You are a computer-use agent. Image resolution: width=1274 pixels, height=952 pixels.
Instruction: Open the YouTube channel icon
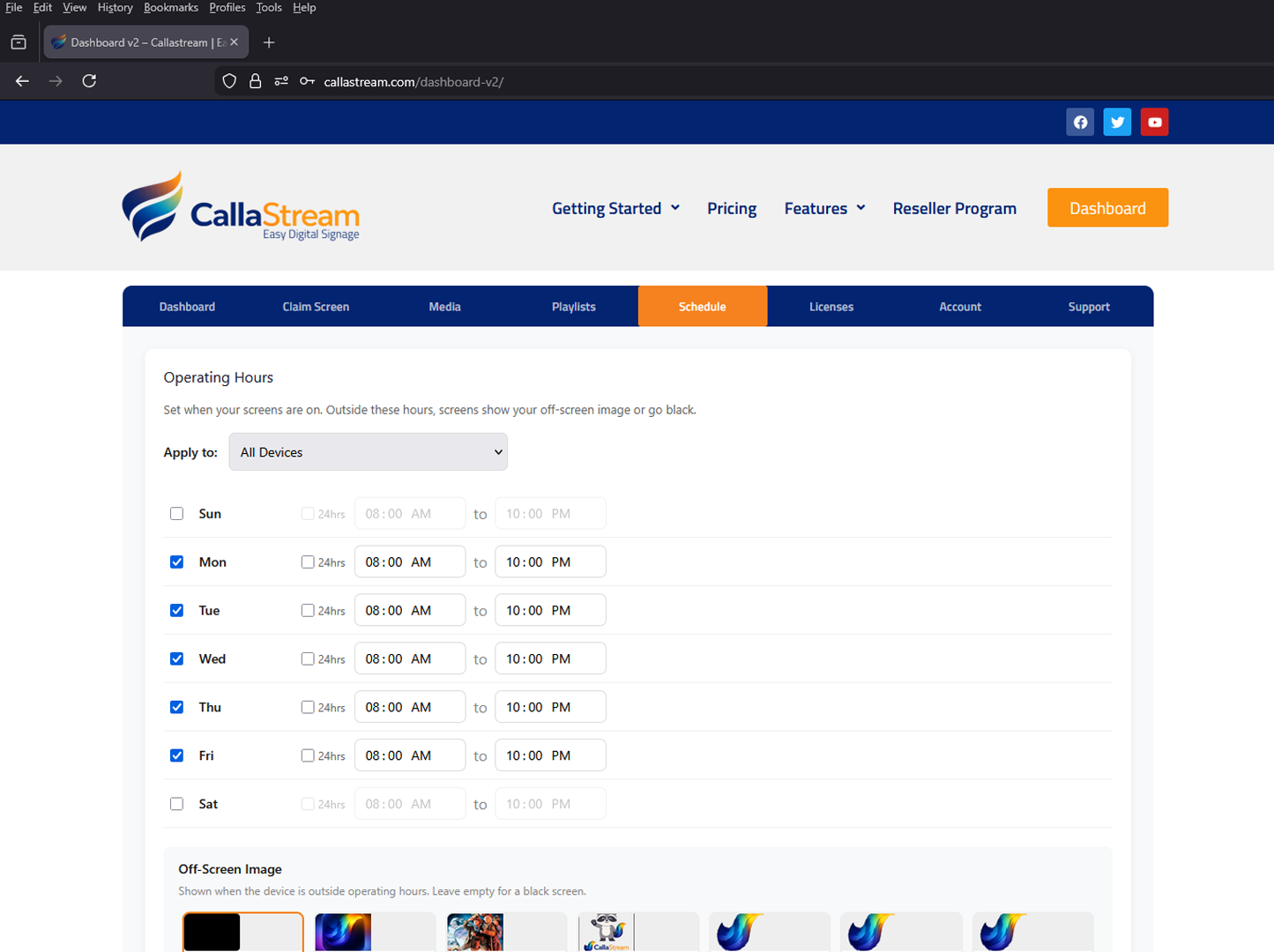point(1153,122)
